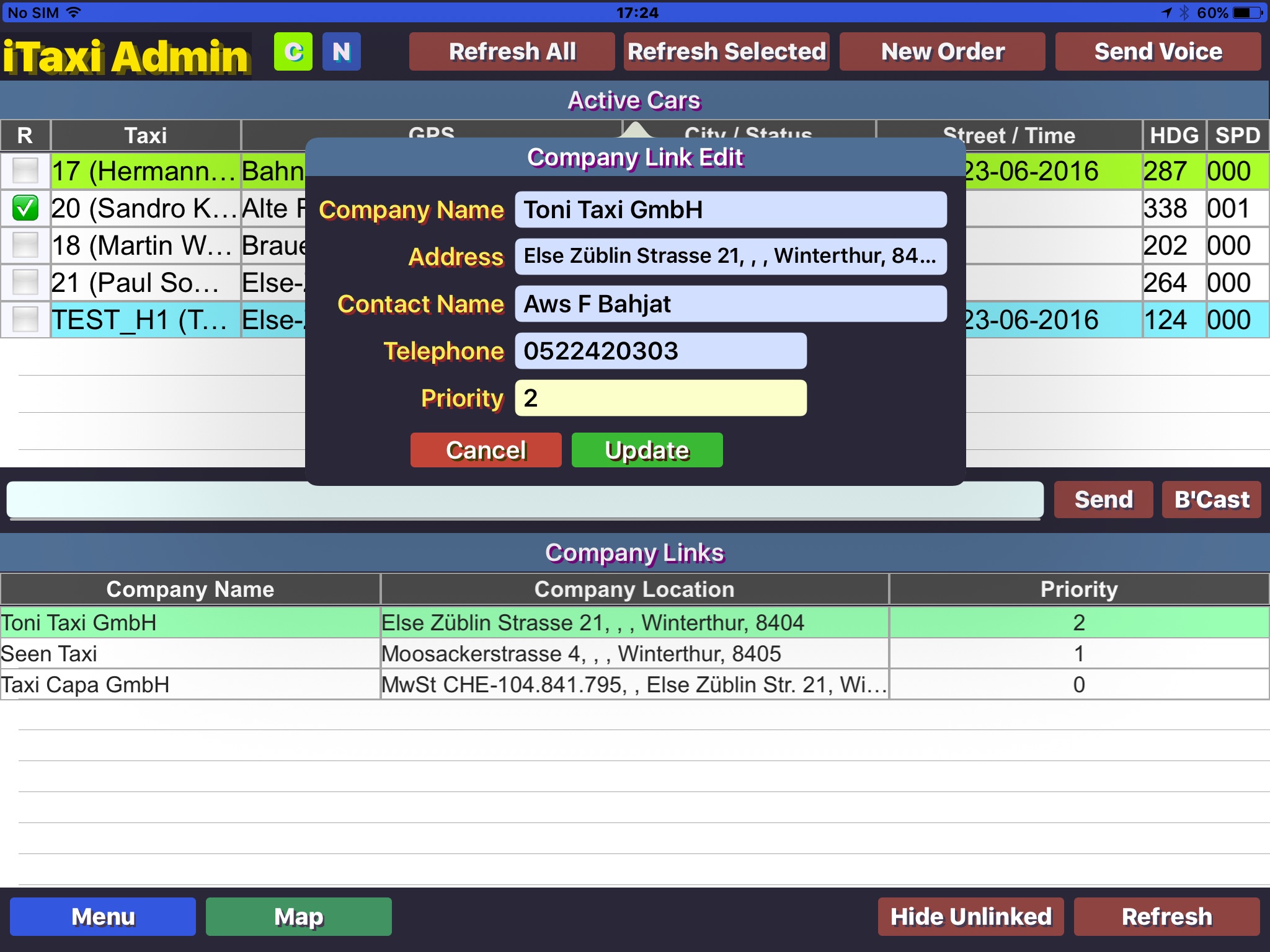Image resolution: width=1270 pixels, height=952 pixels.
Task: Open the Menu button at bottom
Action: pyautogui.click(x=103, y=917)
